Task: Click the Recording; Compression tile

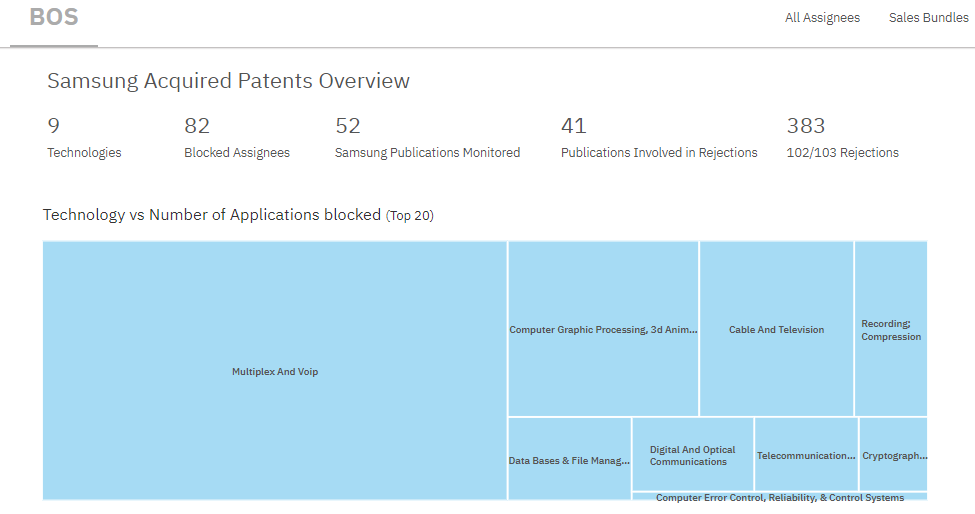Action: 891,330
